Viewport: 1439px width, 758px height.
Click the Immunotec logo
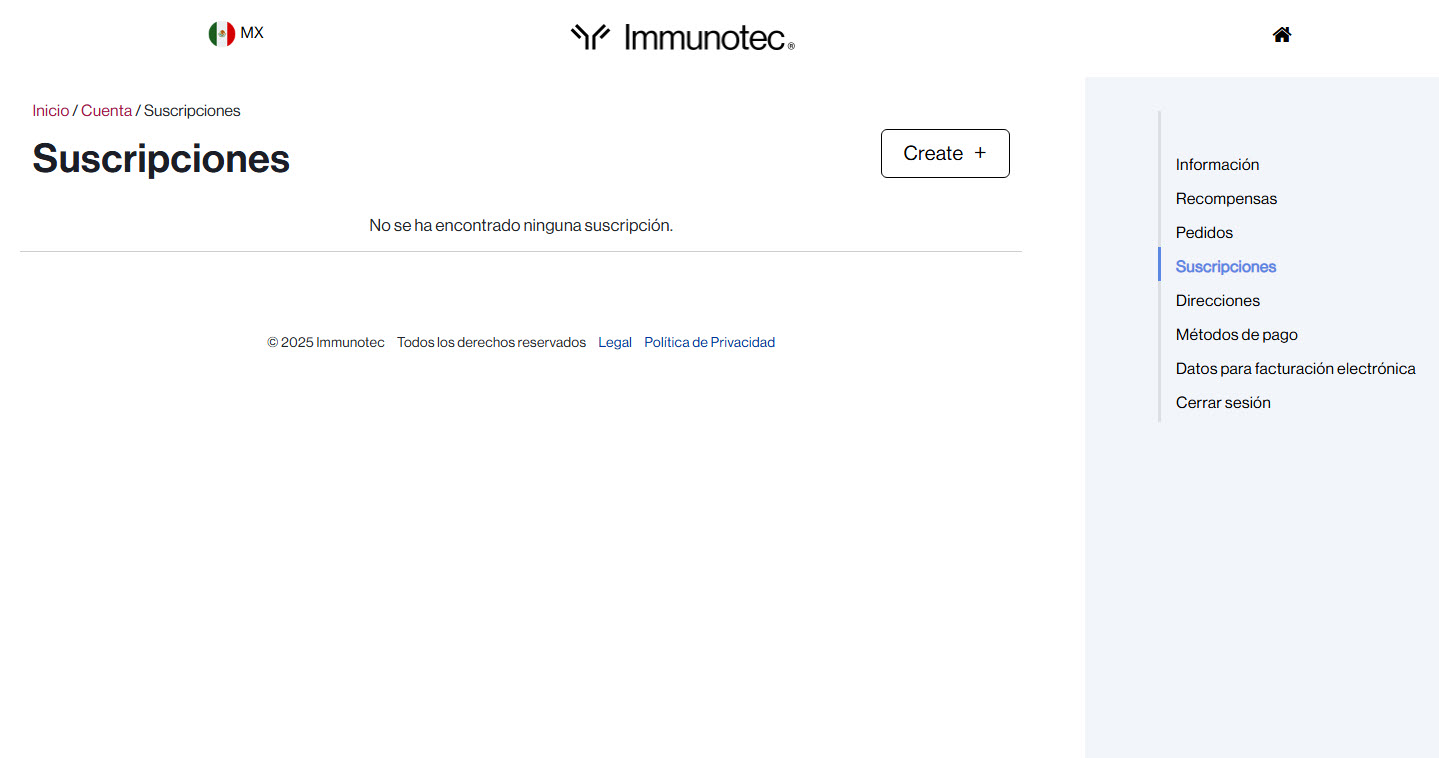[x=683, y=37]
